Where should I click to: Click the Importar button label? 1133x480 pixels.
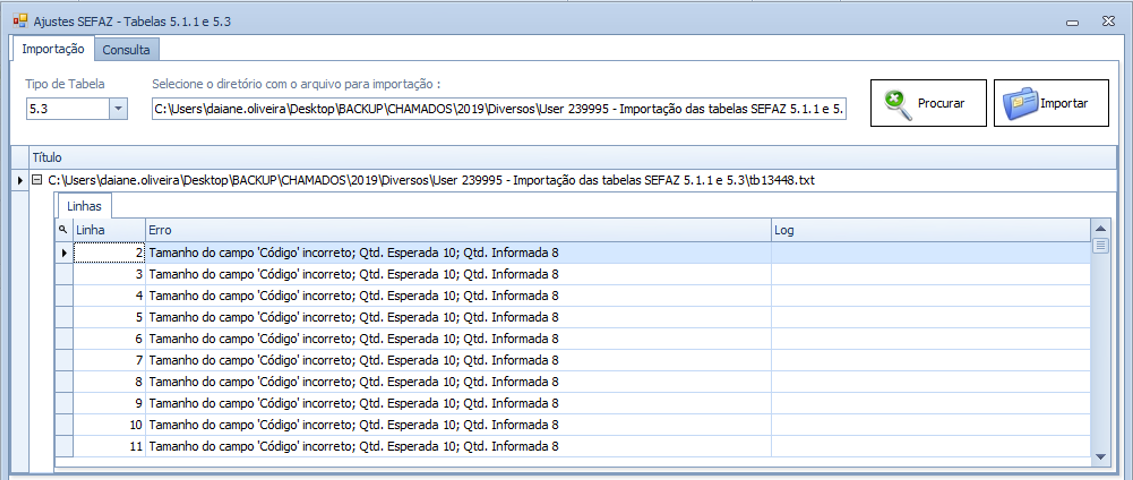point(1064,104)
